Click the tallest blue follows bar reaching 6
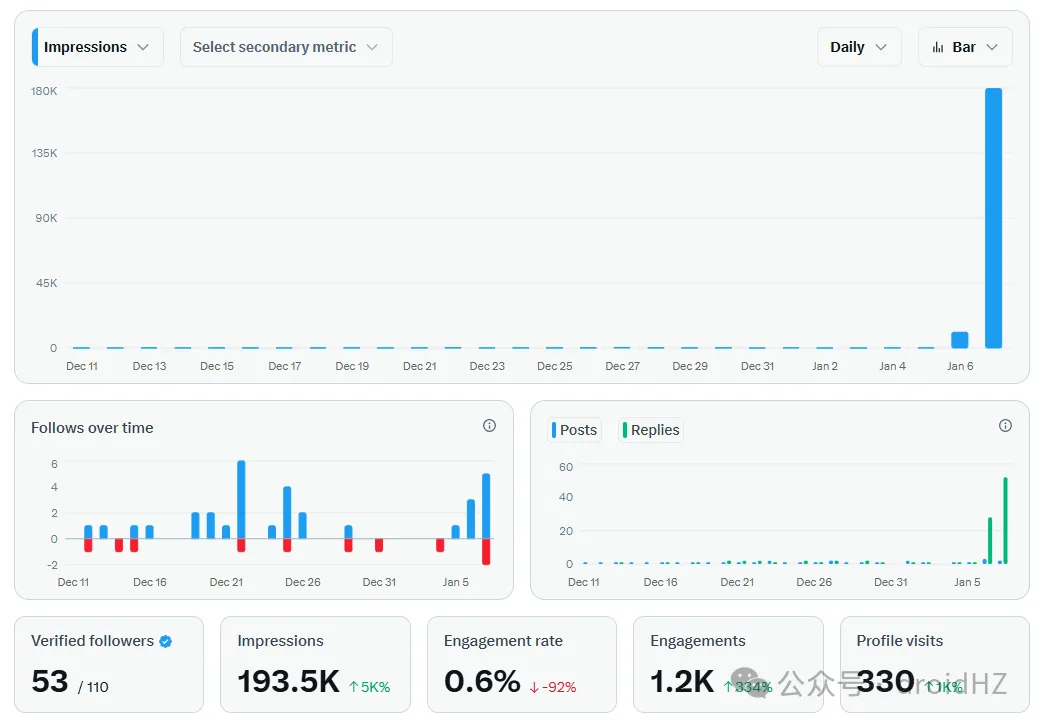Viewport: 1041px width, 726px height. click(x=241, y=498)
